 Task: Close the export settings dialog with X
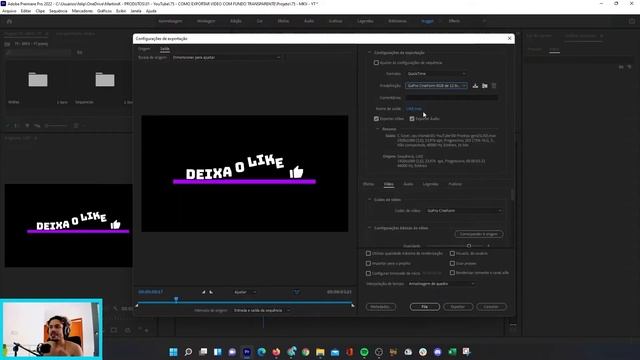[x=509, y=38]
